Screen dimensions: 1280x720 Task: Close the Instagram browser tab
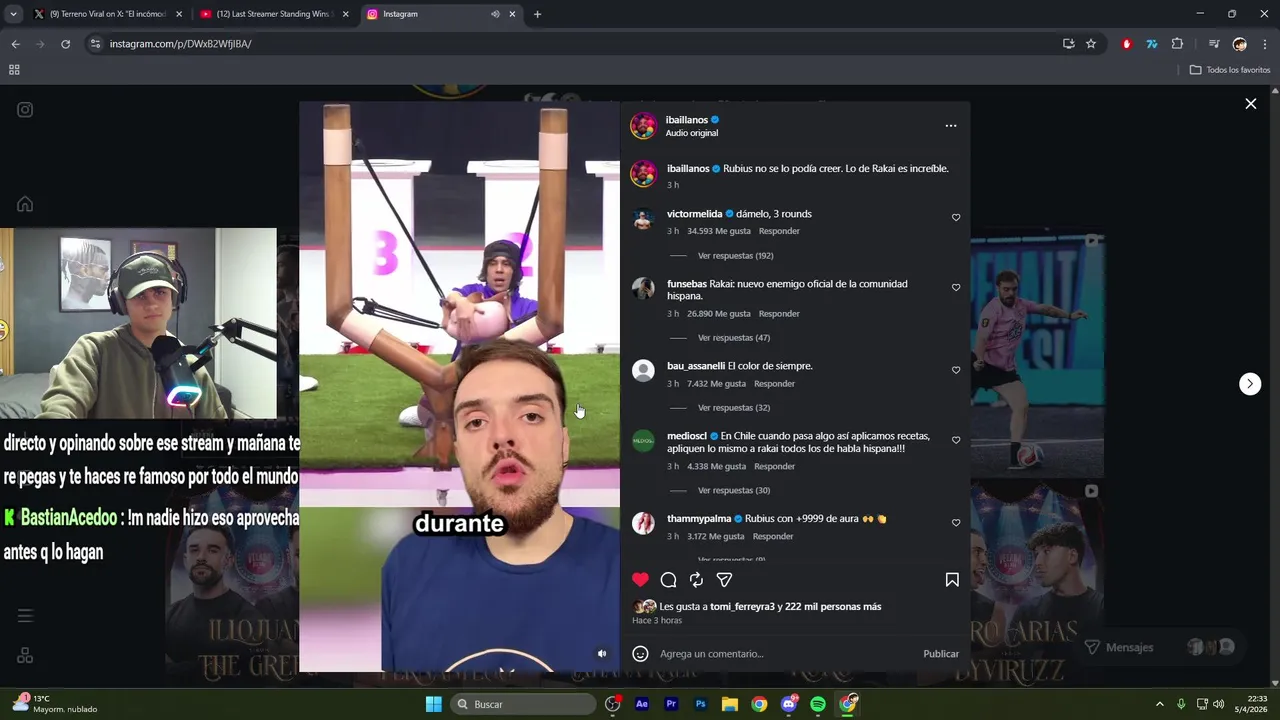click(513, 14)
